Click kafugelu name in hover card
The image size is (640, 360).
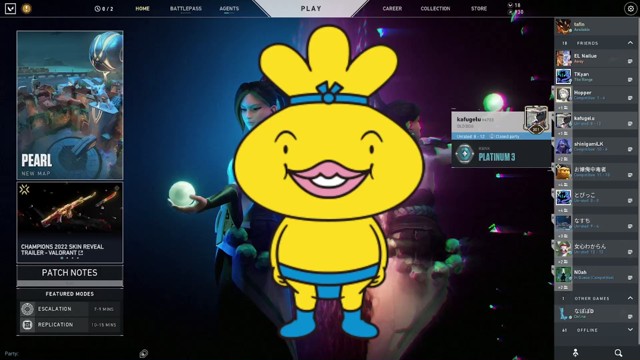click(x=469, y=119)
